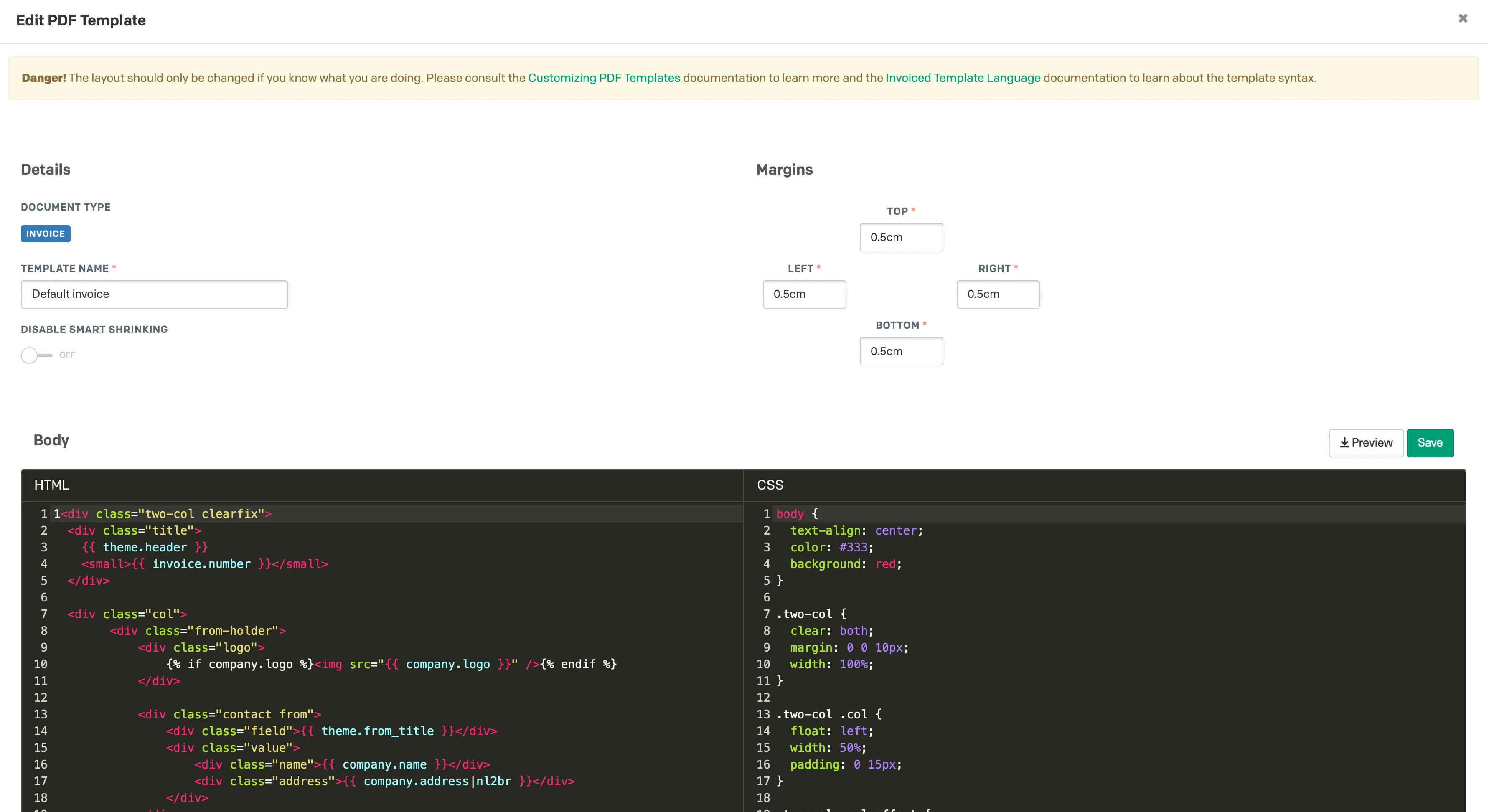Toggle Disable Smart Shrinking switch
This screenshot has width=1489, height=812.
(36, 355)
